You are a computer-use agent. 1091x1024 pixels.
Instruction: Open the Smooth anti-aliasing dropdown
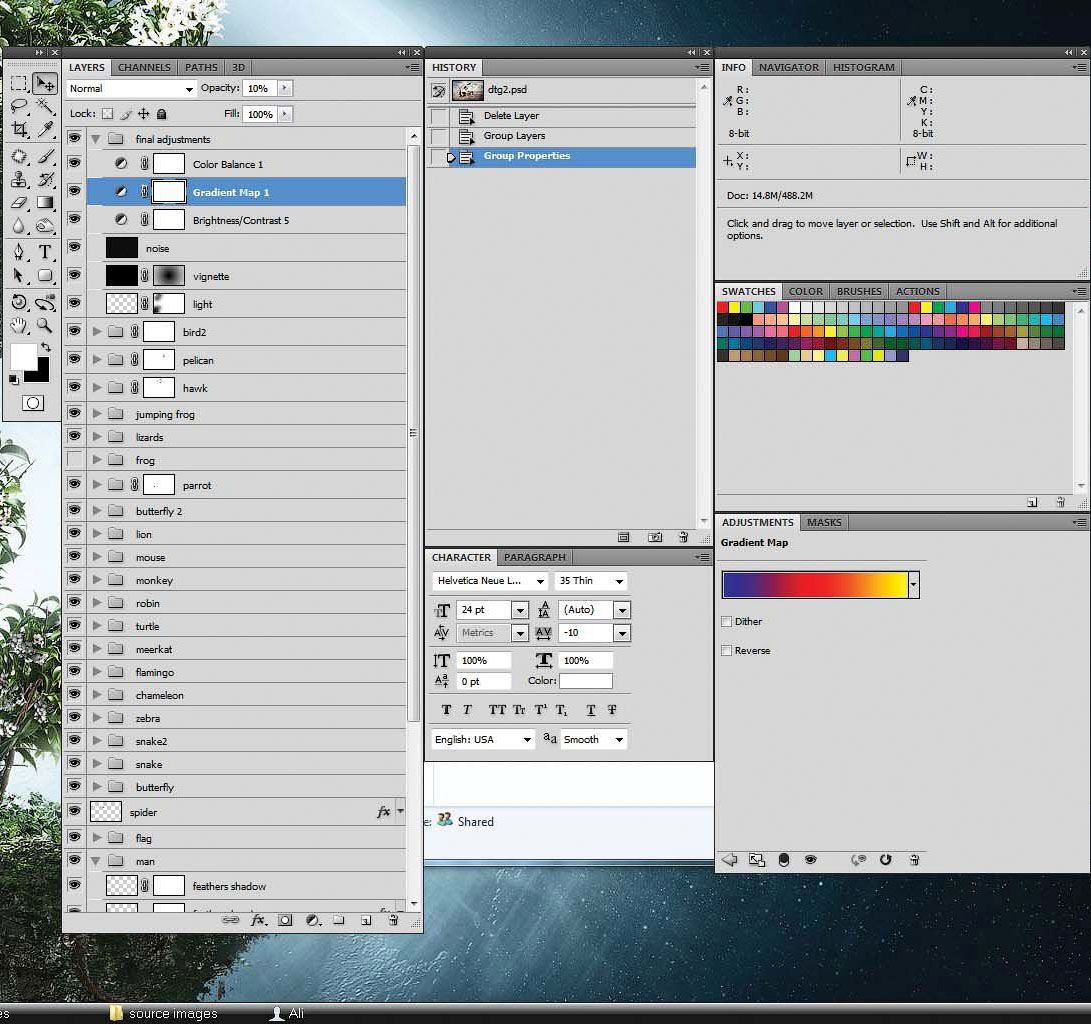coord(593,739)
